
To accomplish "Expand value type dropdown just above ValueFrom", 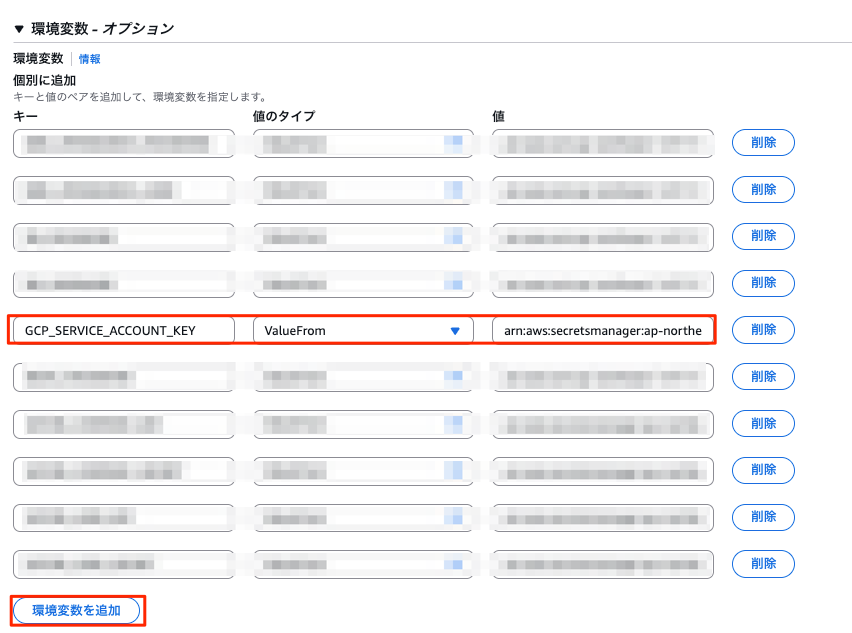I will tap(362, 283).
